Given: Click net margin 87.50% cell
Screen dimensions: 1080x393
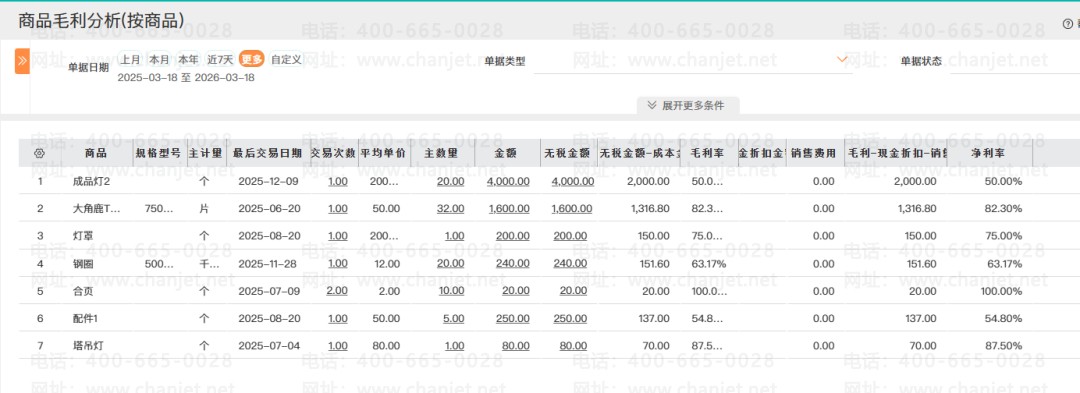Looking at the screenshot, I should [1004, 346].
